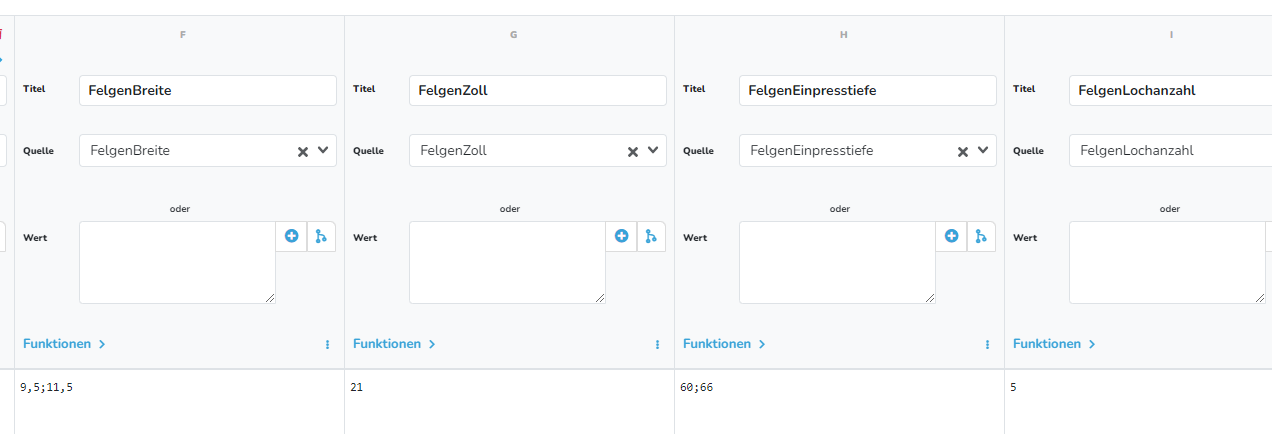1272x434 pixels.
Task: Expand Funktionen under column F
Action: (x=64, y=344)
